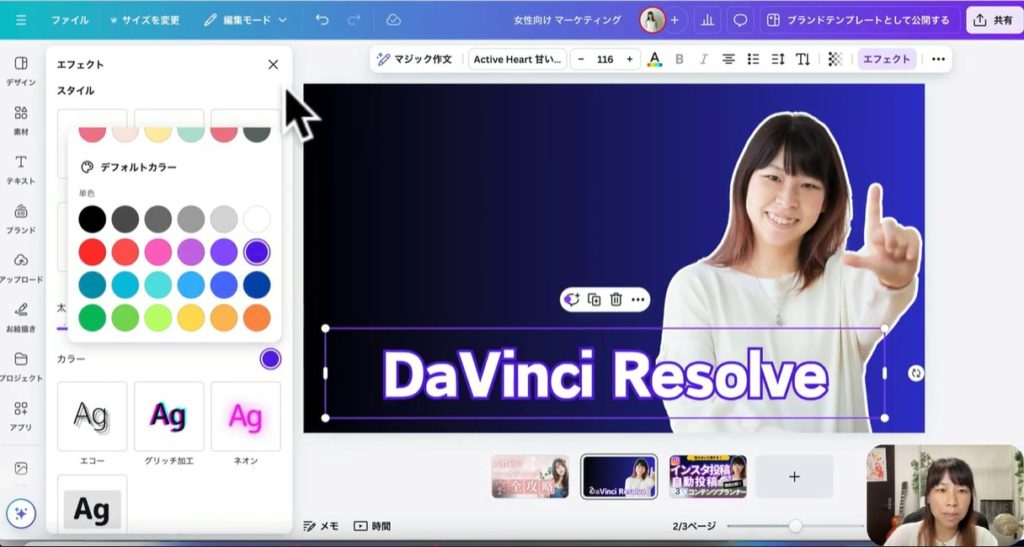Open the 編集モード dropdown
The height and width of the screenshot is (547, 1024).
pos(245,20)
